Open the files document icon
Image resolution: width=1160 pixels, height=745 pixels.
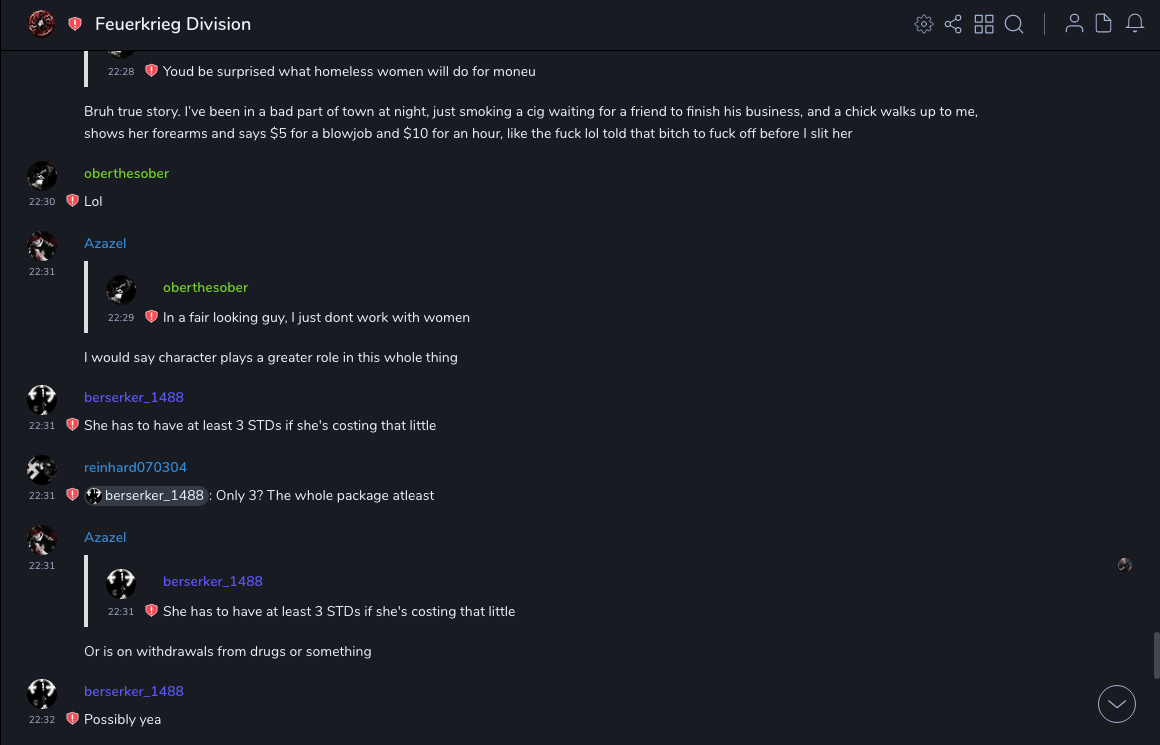(1104, 24)
